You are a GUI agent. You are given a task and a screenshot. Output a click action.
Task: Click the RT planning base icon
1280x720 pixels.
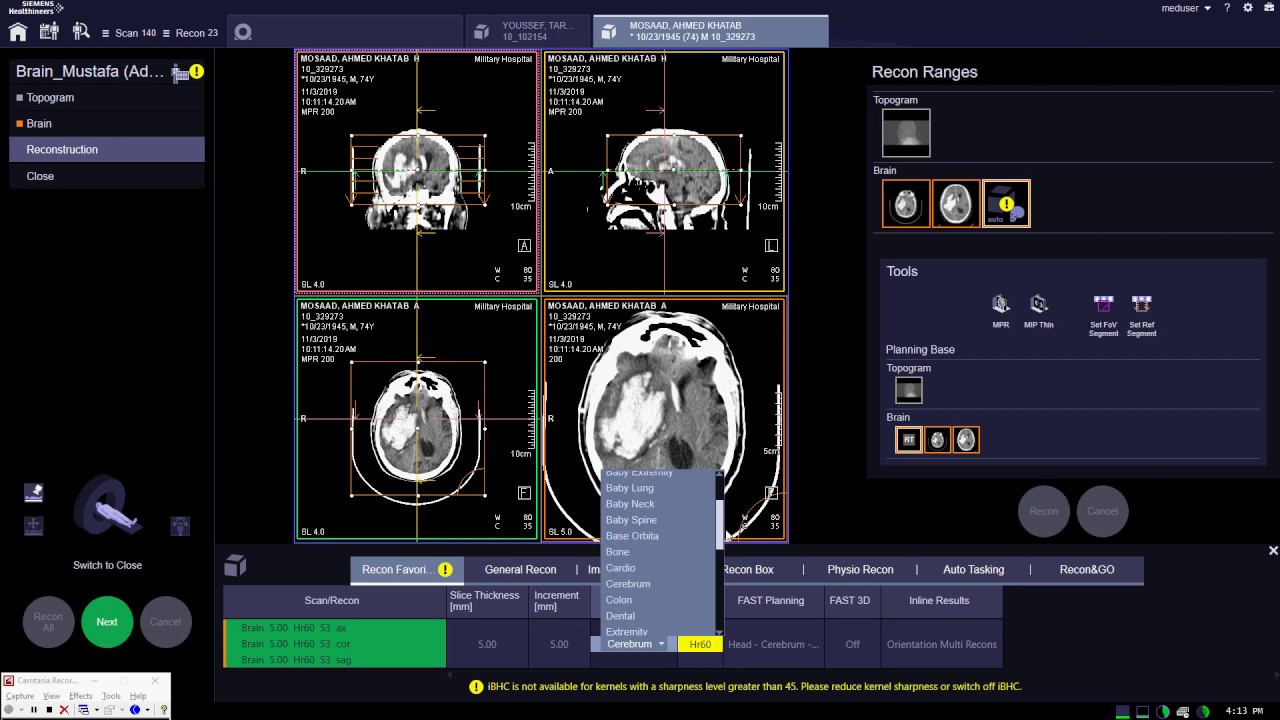point(908,439)
